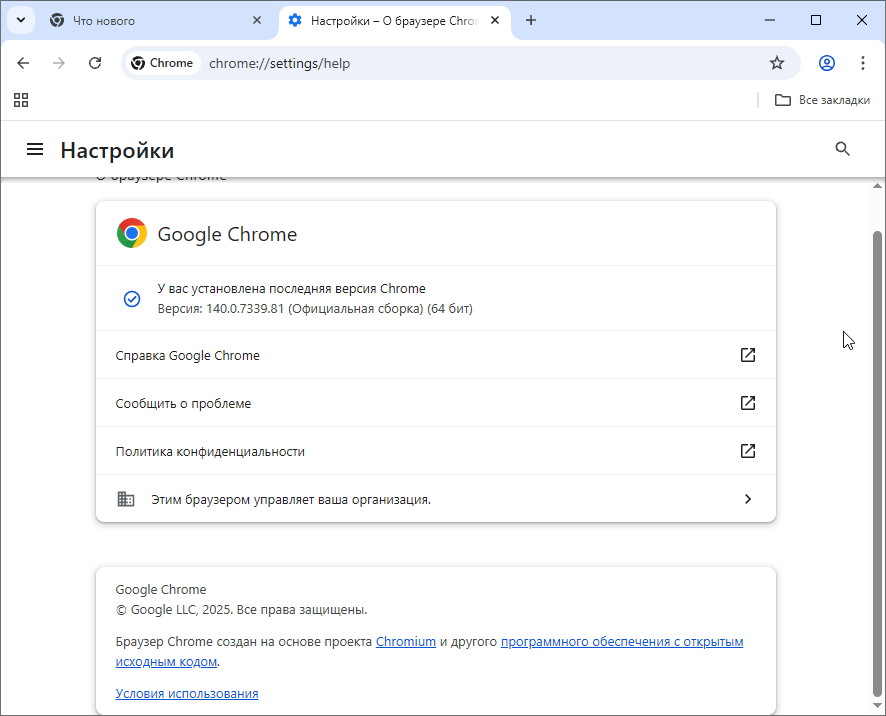The image size is (886, 716).
Task: Open Условия использования link
Action: pos(187,694)
